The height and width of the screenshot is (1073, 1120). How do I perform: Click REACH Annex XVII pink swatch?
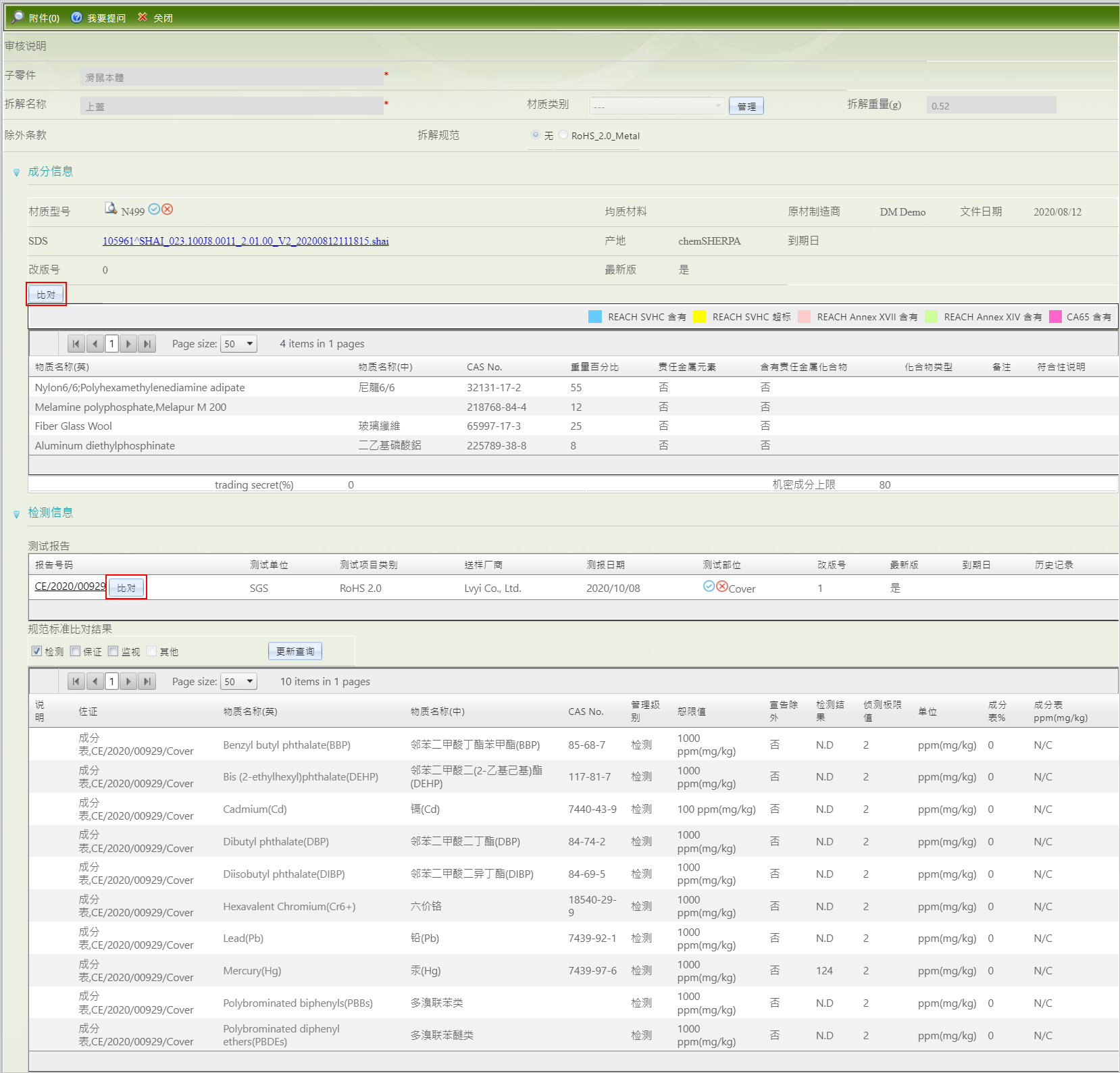point(804,317)
